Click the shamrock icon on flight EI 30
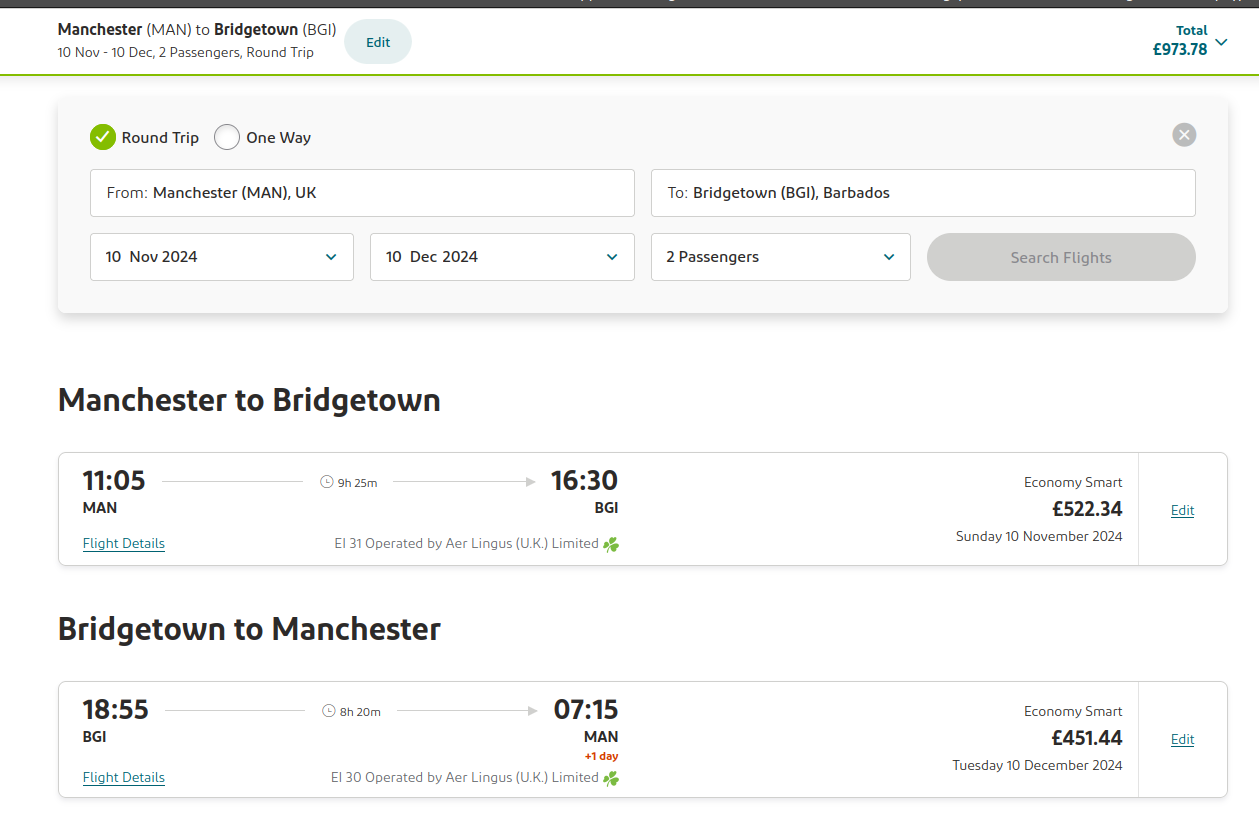 click(611, 778)
